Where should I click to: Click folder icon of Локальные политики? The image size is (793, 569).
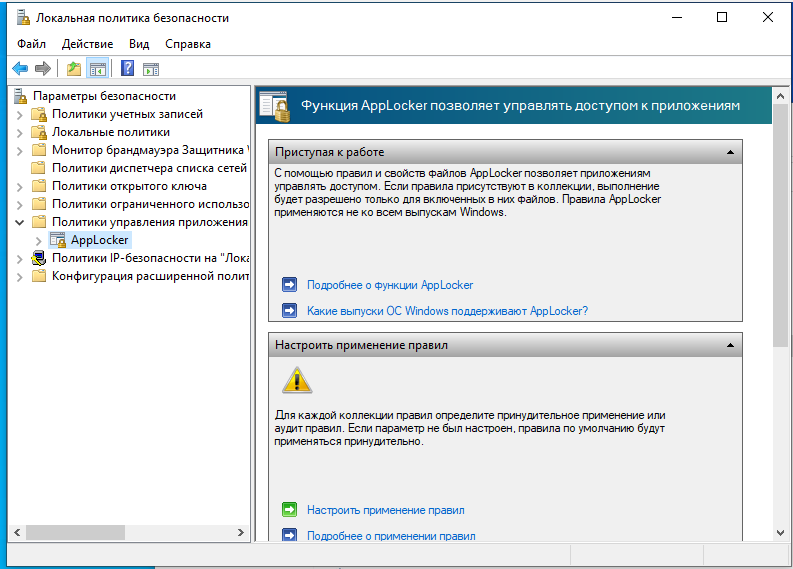coord(39,132)
